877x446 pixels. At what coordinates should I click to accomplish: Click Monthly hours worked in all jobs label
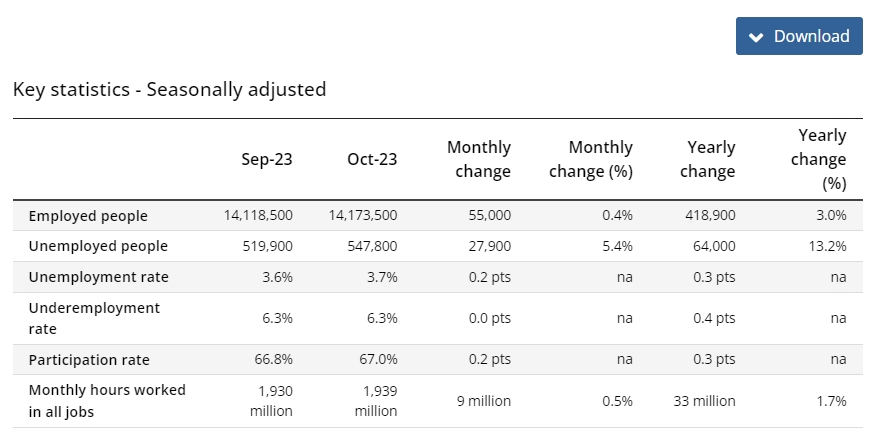(107, 400)
